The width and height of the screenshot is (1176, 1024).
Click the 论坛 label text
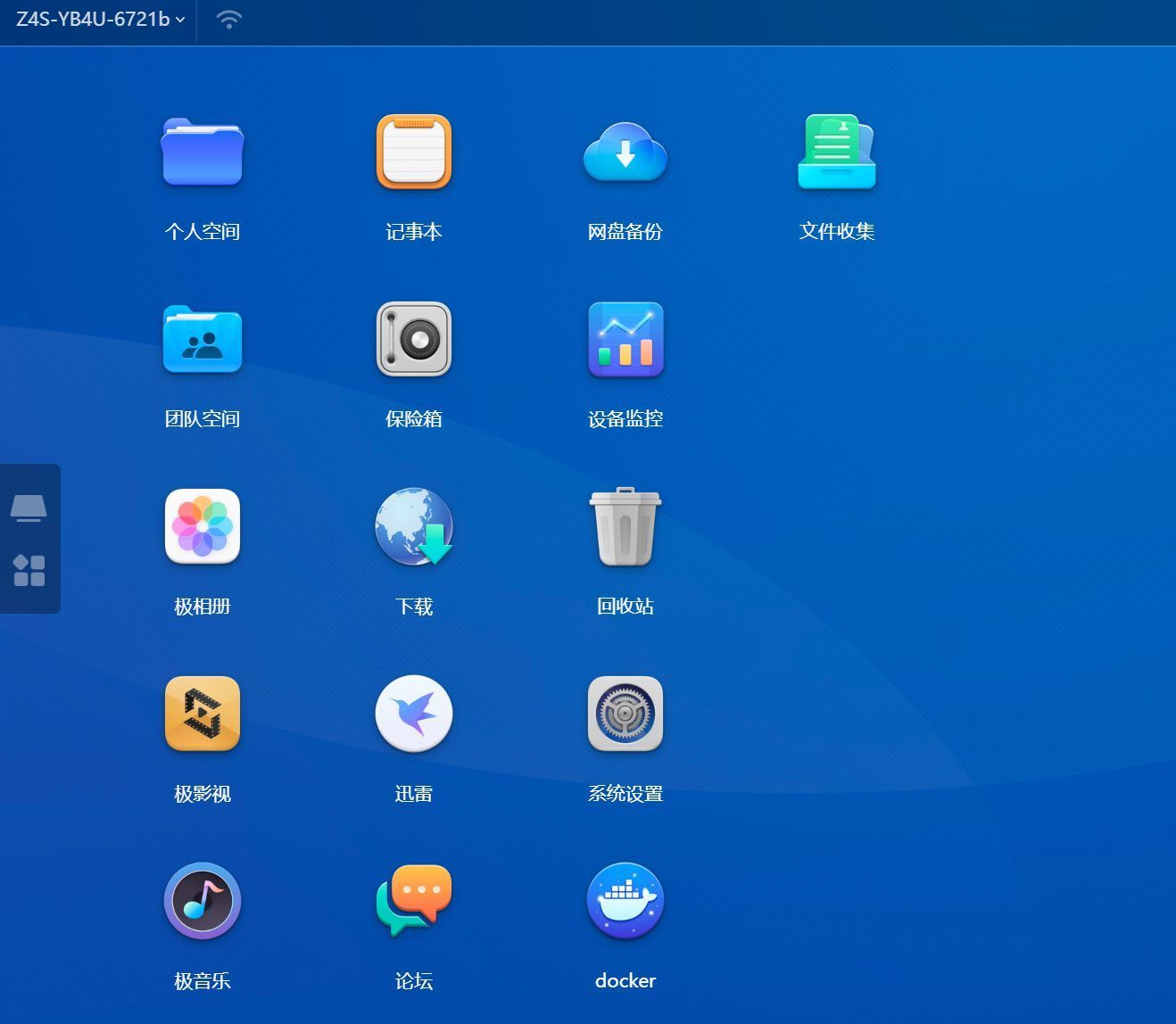pyautogui.click(x=414, y=981)
